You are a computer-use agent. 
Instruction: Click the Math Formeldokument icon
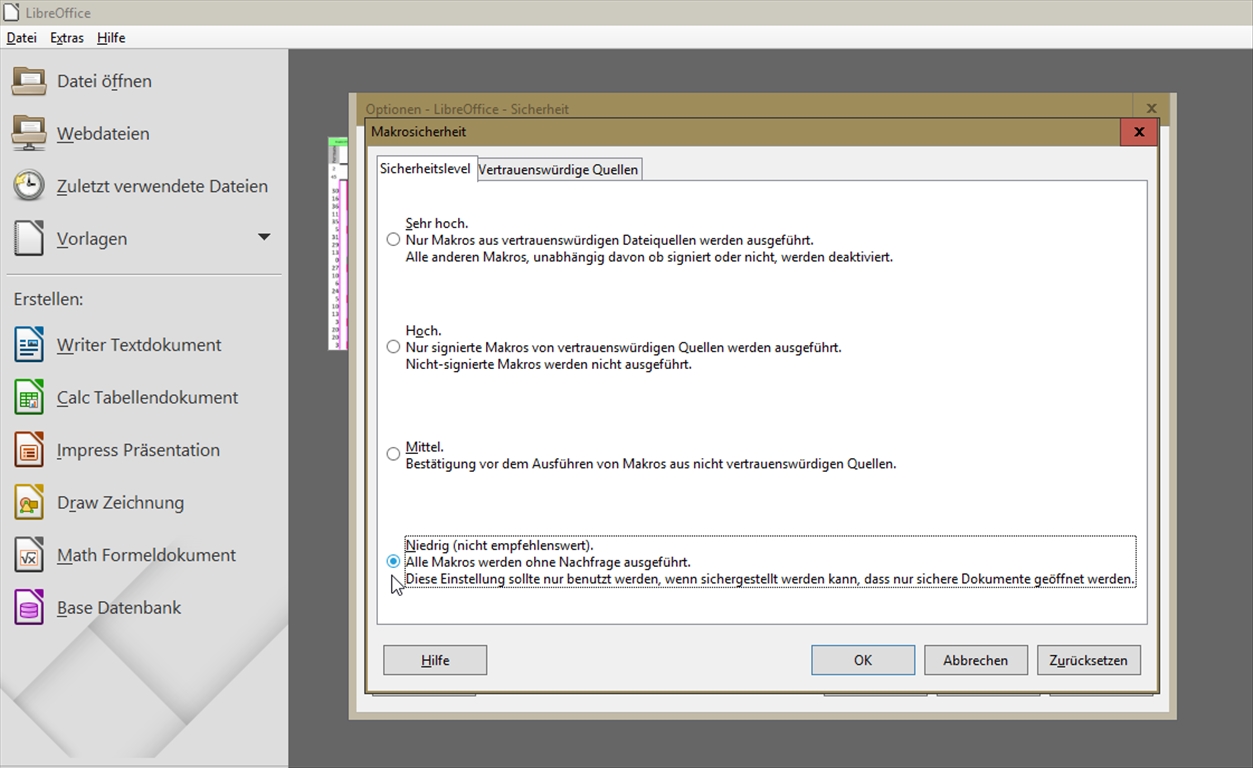point(29,555)
